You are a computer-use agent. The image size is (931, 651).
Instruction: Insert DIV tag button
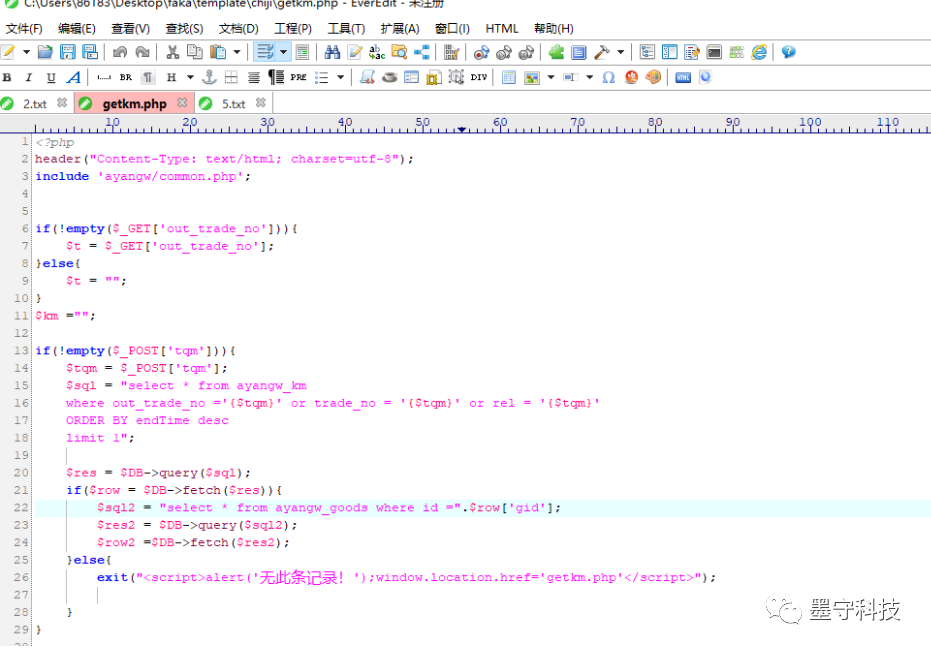[479, 77]
